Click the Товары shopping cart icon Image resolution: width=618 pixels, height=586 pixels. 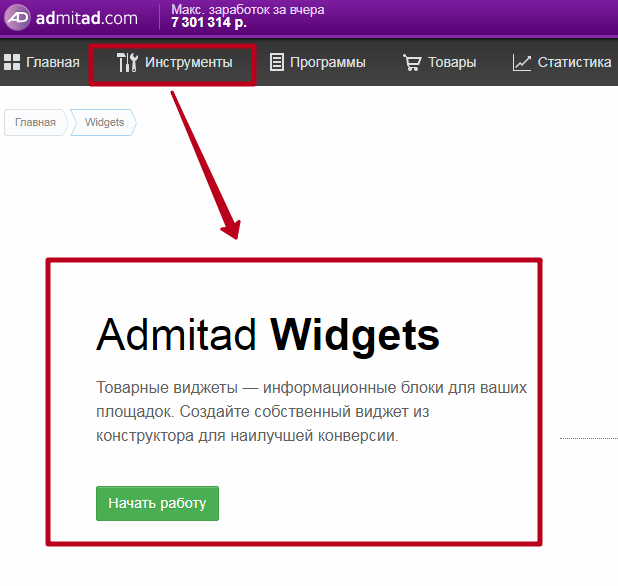click(412, 62)
